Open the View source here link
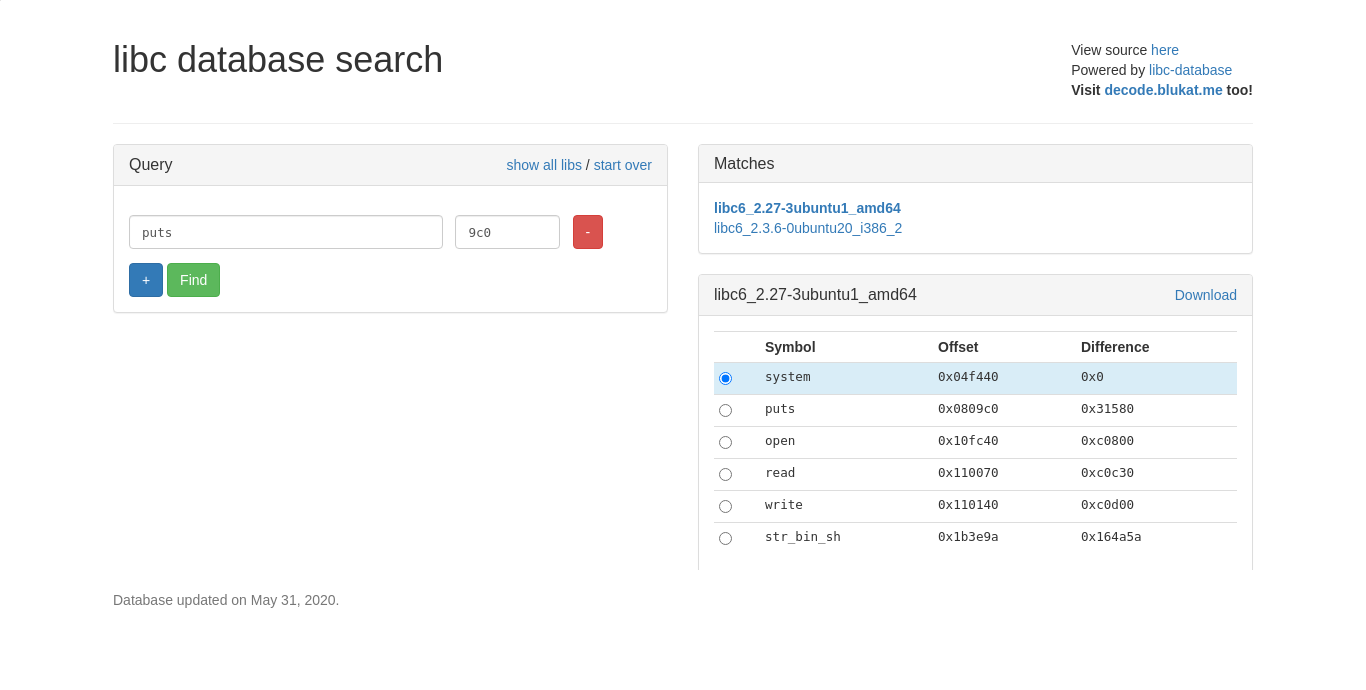1366x690 pixels. [x=1164, y=50]
